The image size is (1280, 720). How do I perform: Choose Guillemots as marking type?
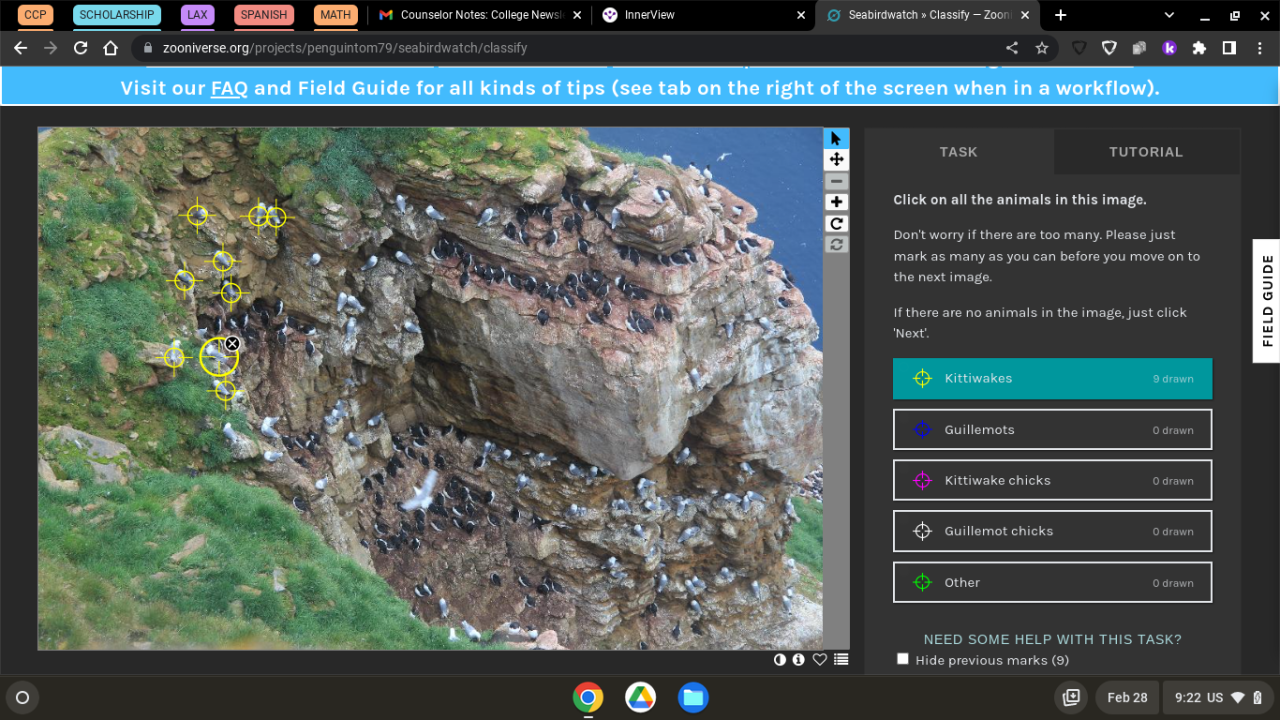coord(1052,430)
